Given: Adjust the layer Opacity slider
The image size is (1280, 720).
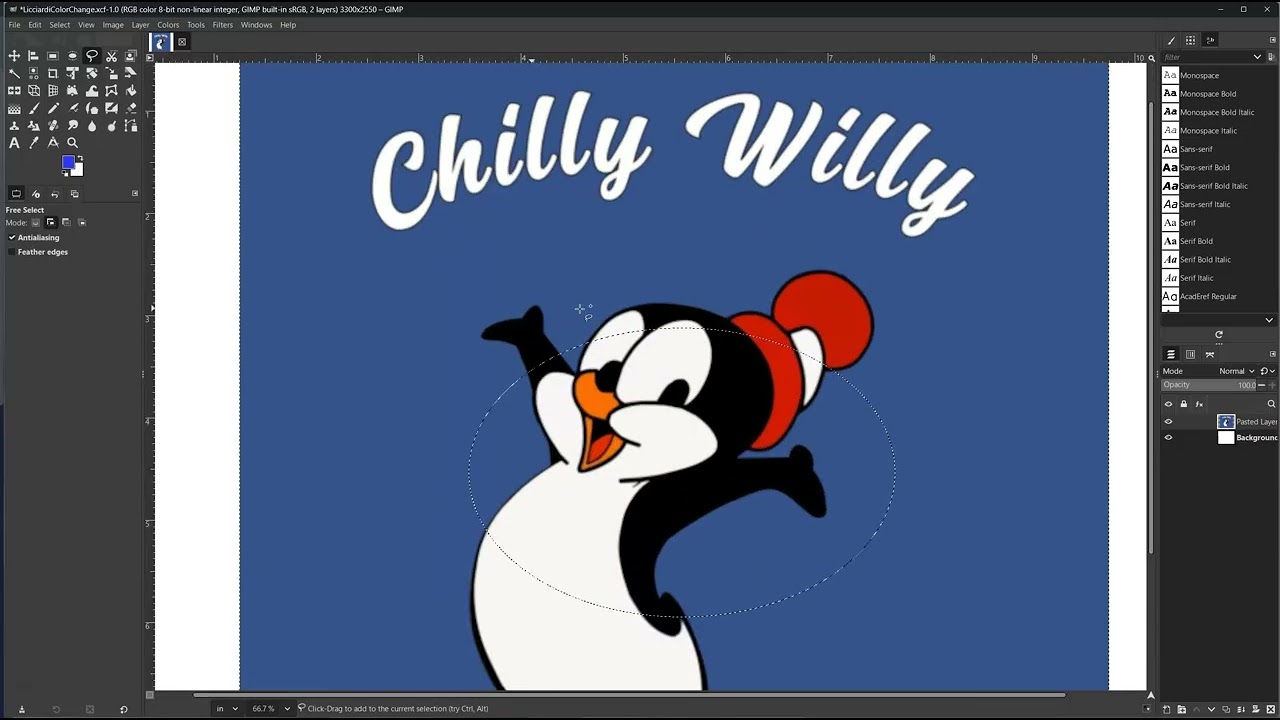Looking at the screenshot, I should pyautogui.click(x=1208, y=385).
